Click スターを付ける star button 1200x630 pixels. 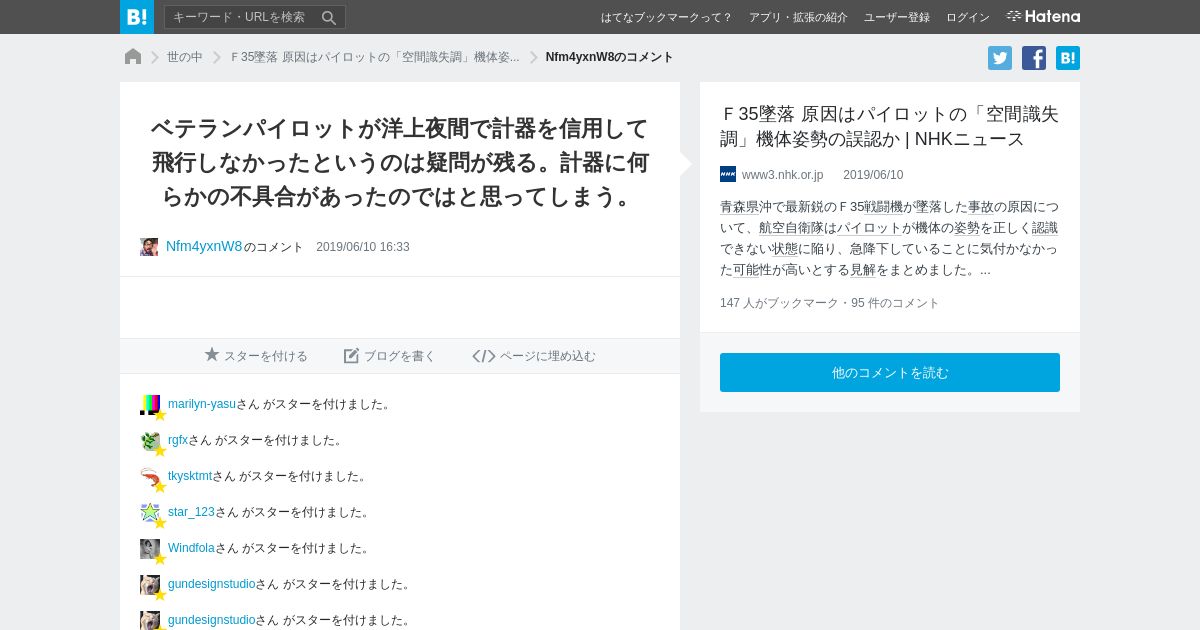click(256, 356)
